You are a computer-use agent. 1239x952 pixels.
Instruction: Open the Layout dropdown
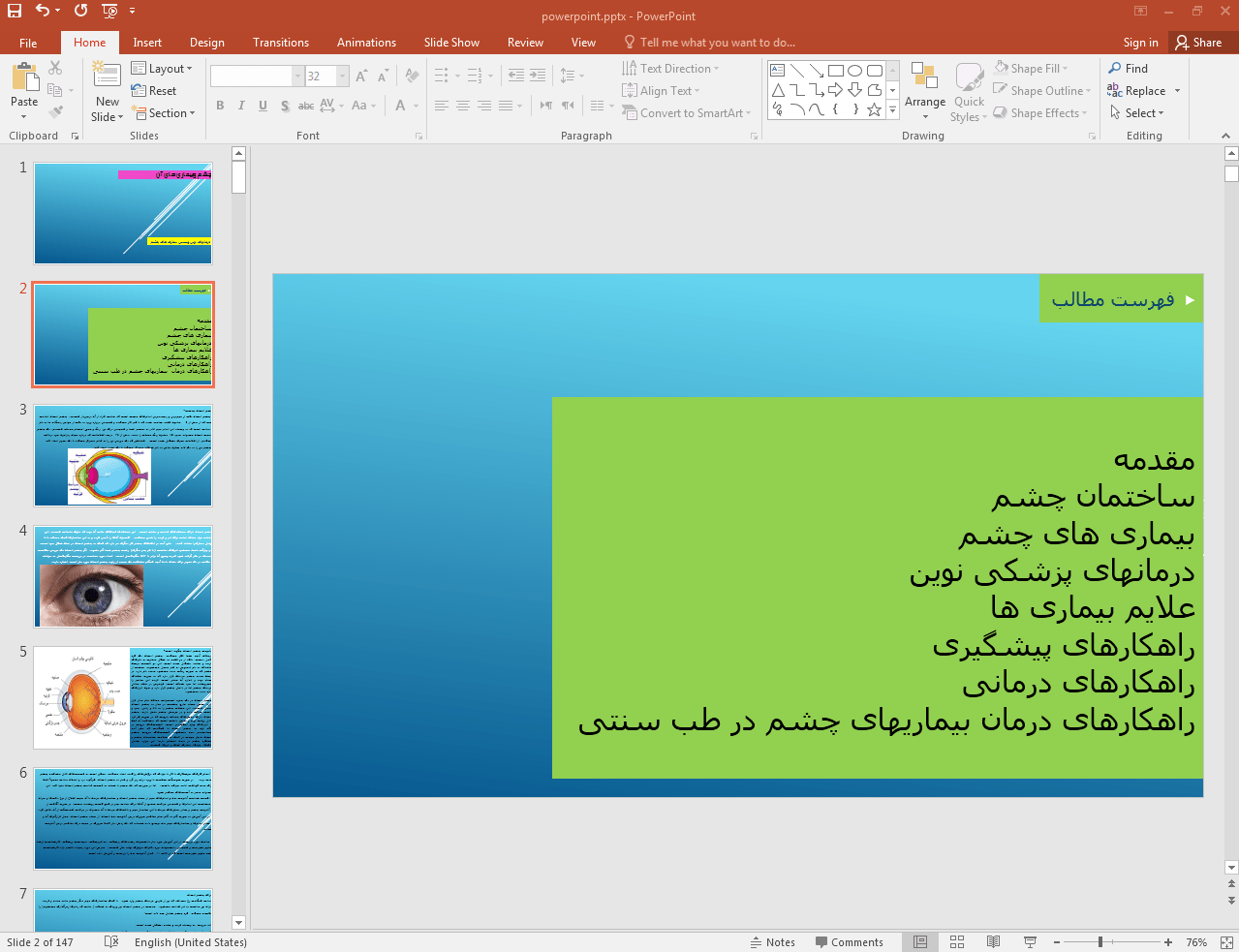click(x=162, y=69)
